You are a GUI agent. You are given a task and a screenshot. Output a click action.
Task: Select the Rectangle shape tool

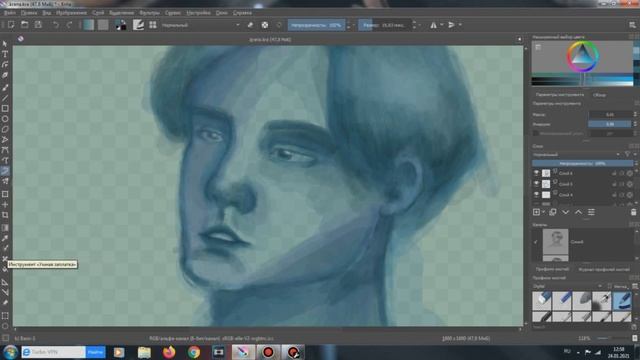pyautogui.click(x=5, y=109)
